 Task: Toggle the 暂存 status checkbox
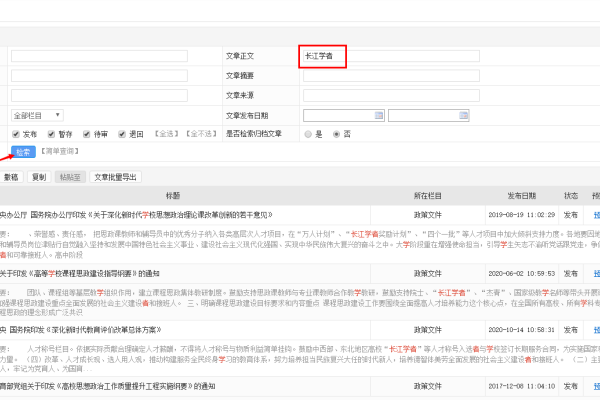[x=51, y=134]
